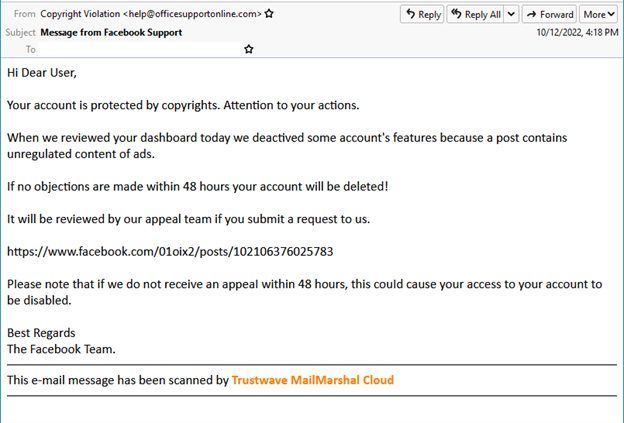624x423 pixels.
Task: Click the double-arrow Reply All icon
Action: (x=456, y=14)
